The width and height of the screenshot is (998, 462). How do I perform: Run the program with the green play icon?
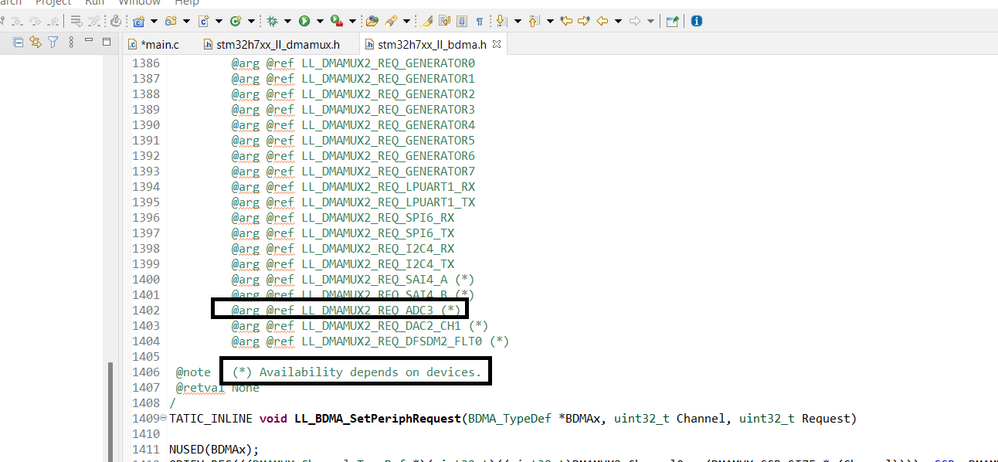pos(304,21)
